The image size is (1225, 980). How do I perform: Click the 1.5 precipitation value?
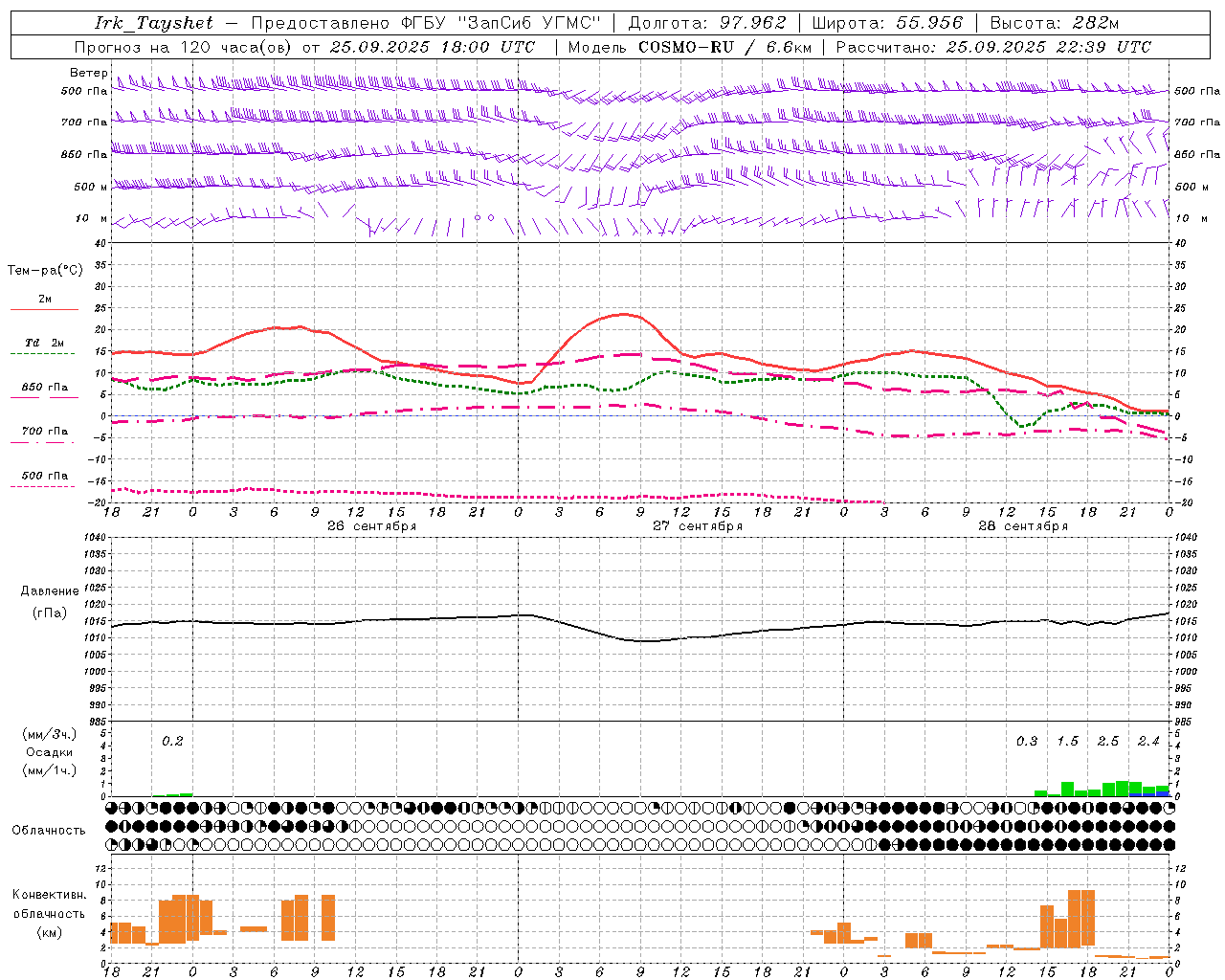click(x=1068, y=742)
